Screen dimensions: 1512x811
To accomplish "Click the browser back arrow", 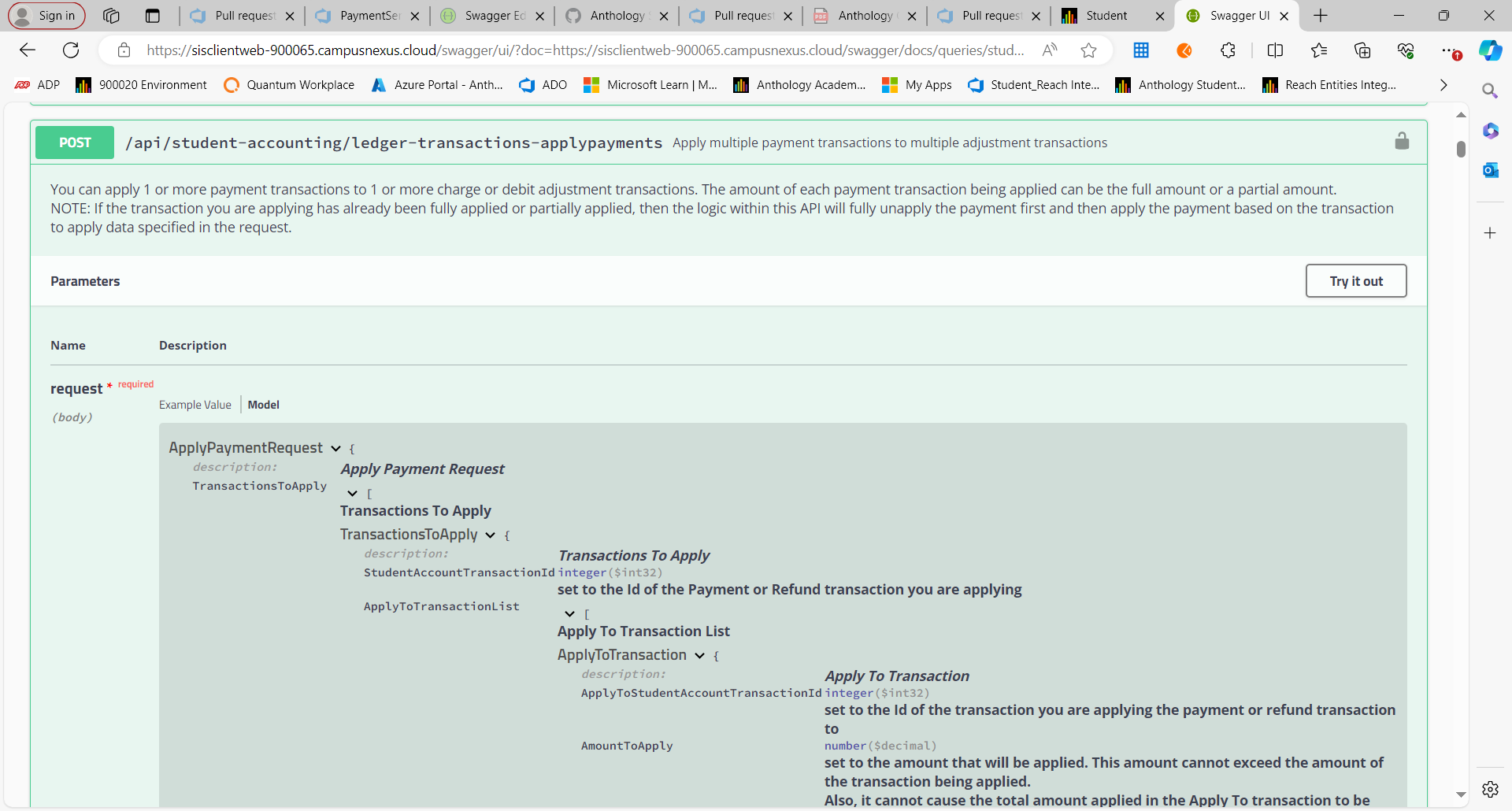I will coord(28,50).
